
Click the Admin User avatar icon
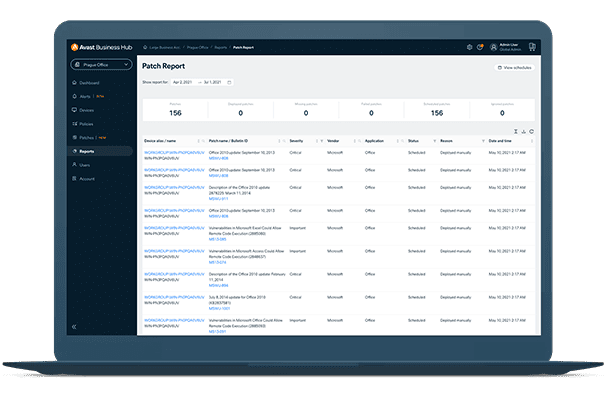pyautogui.click(x=494, y=47)
